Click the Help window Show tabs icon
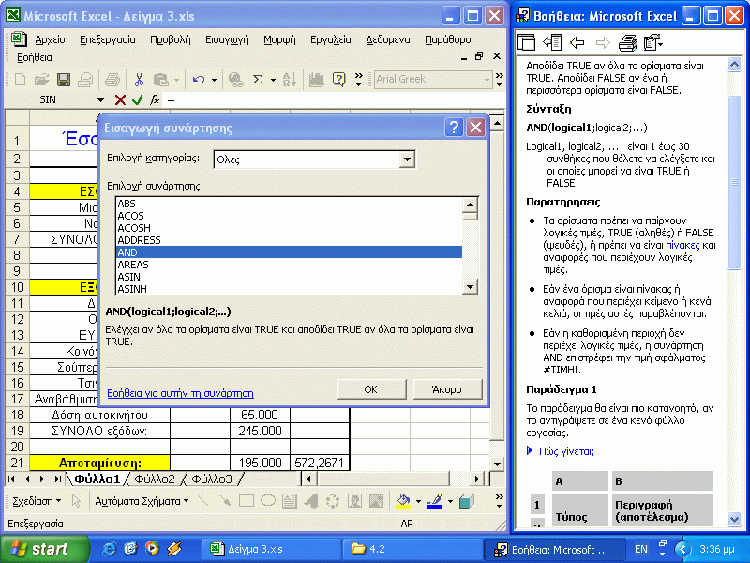This screenshot has height=563, width=750. (x=552, y=43)
